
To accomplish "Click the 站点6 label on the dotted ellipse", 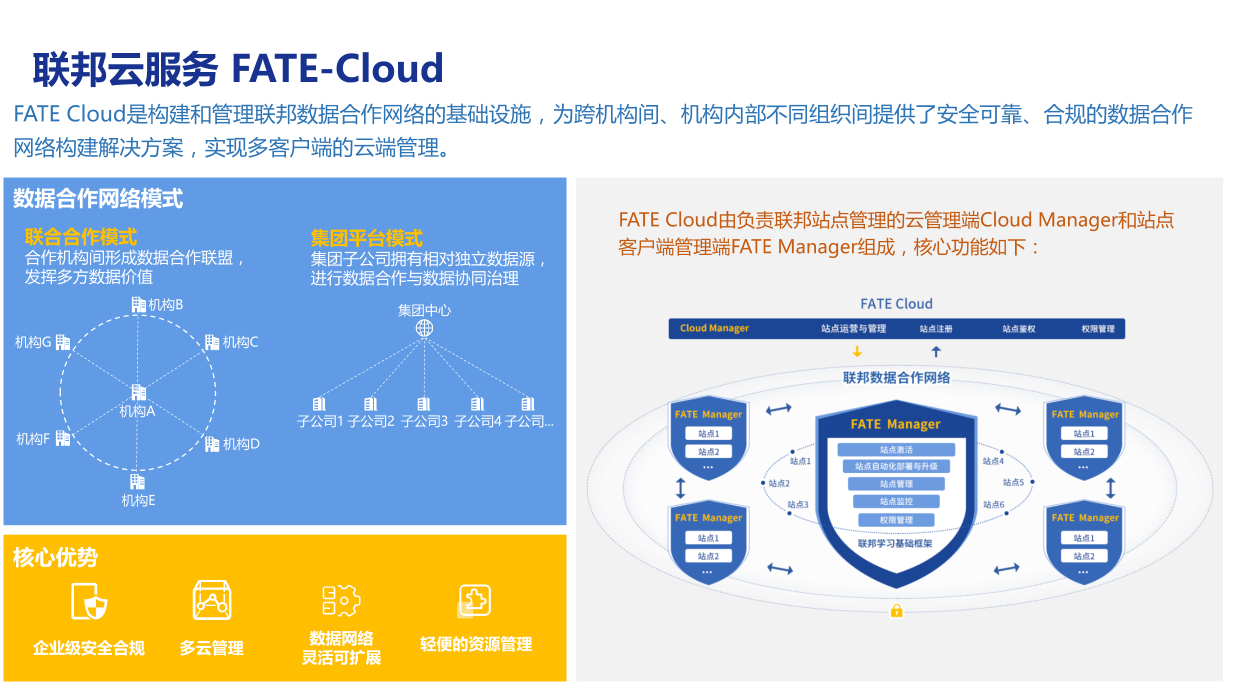I will pos(994,505).
